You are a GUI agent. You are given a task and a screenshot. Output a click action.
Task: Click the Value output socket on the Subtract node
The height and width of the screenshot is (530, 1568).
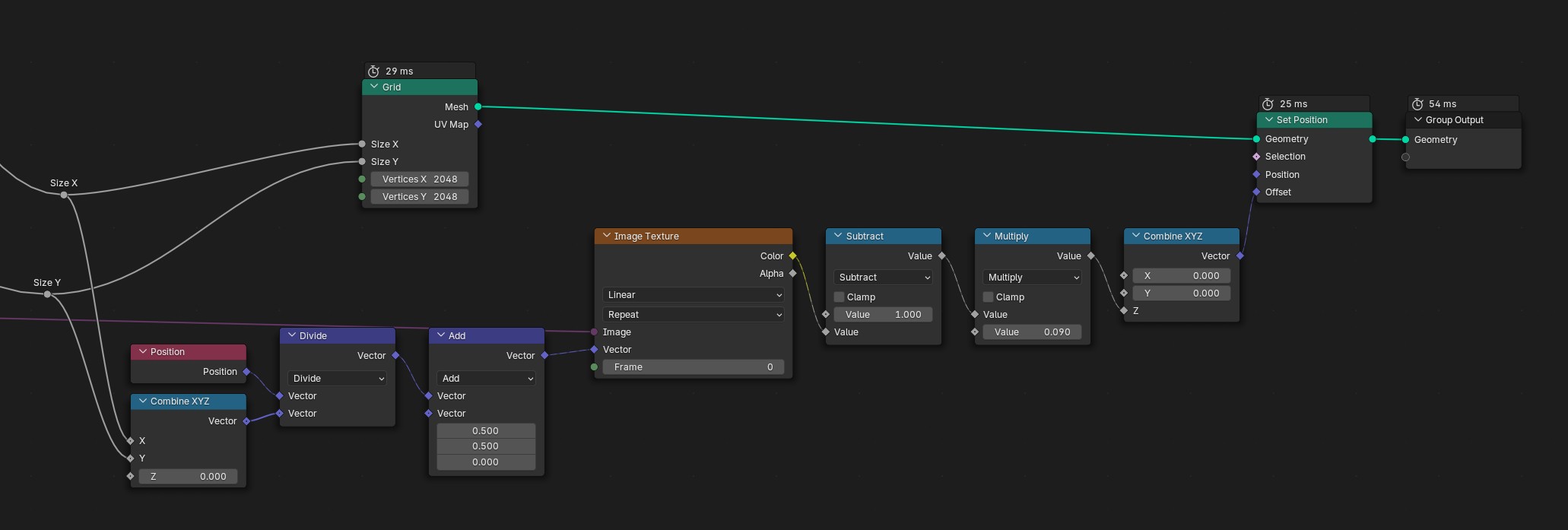[x=941, y=256]
